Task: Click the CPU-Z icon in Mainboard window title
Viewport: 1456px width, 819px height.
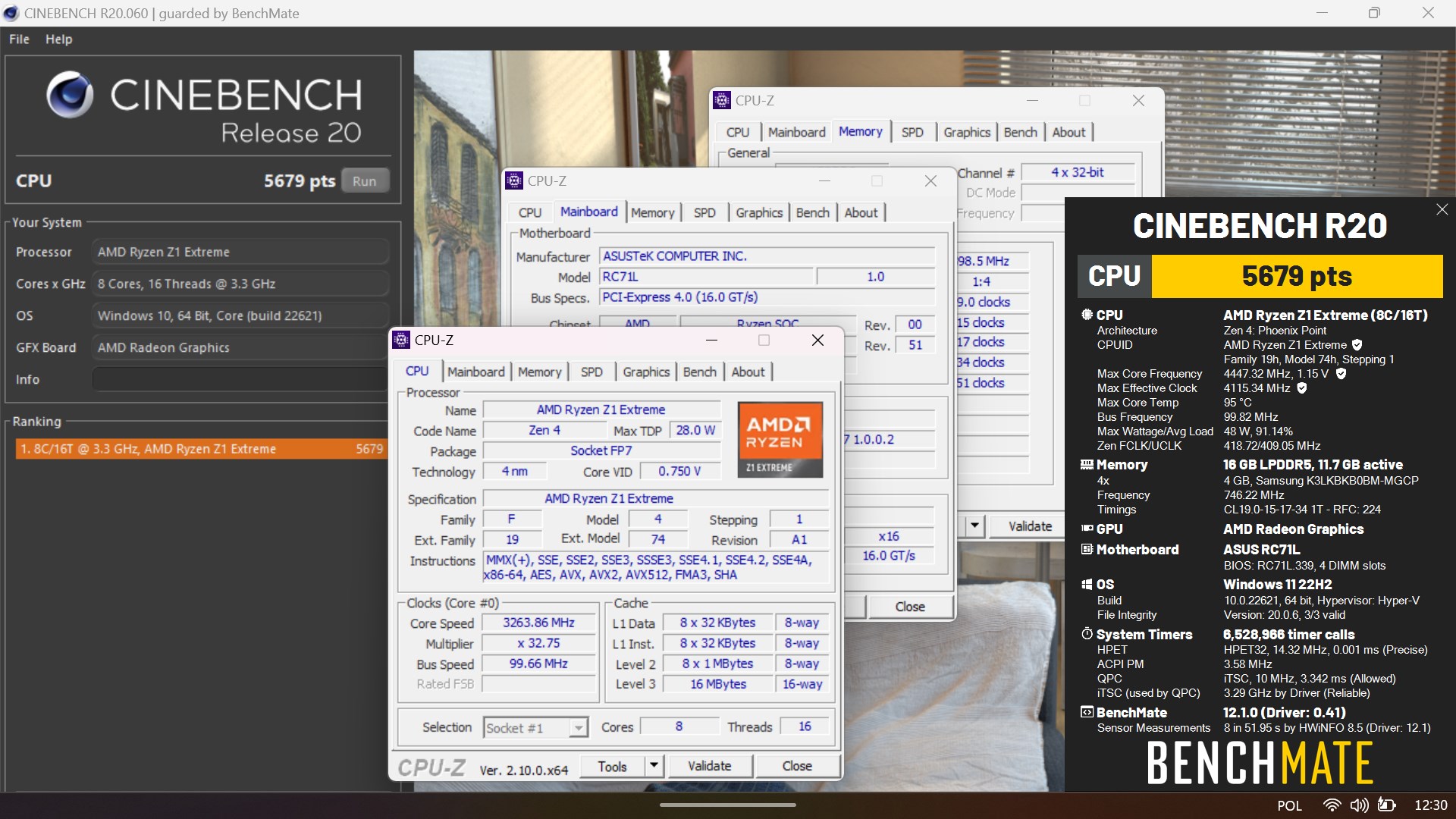Action: (x=514, y=180)
